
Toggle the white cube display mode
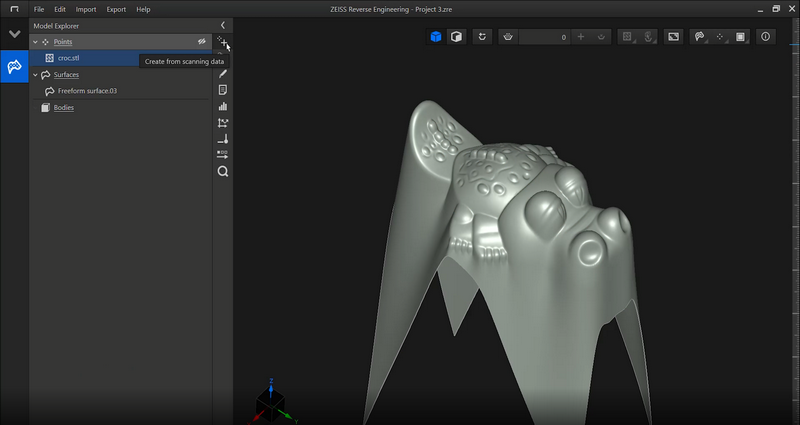[x=455, y=37]
